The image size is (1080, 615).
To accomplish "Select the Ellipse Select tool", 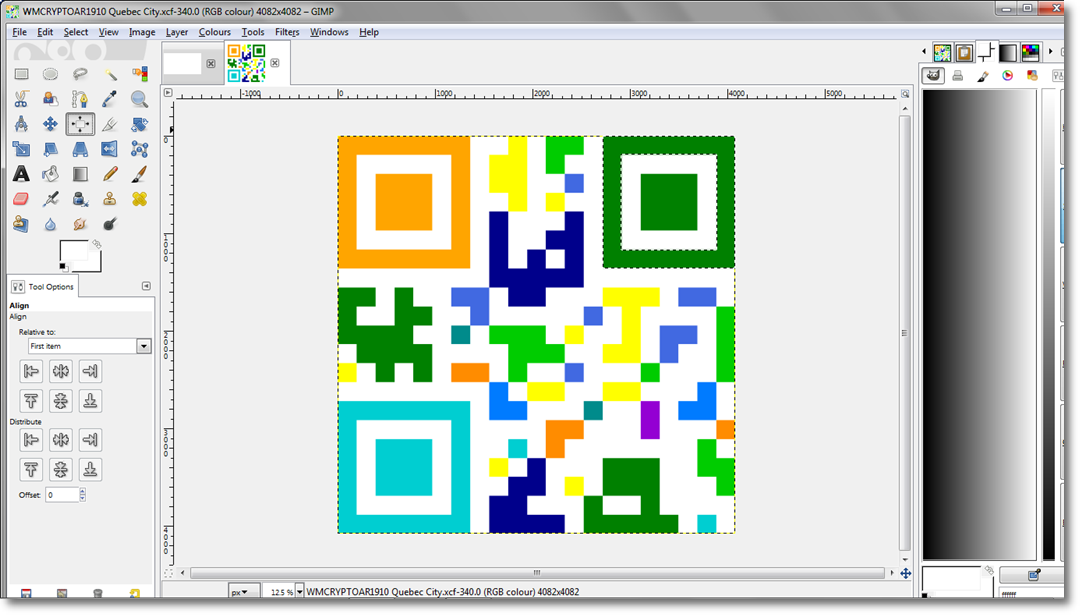I will point(50,74).
